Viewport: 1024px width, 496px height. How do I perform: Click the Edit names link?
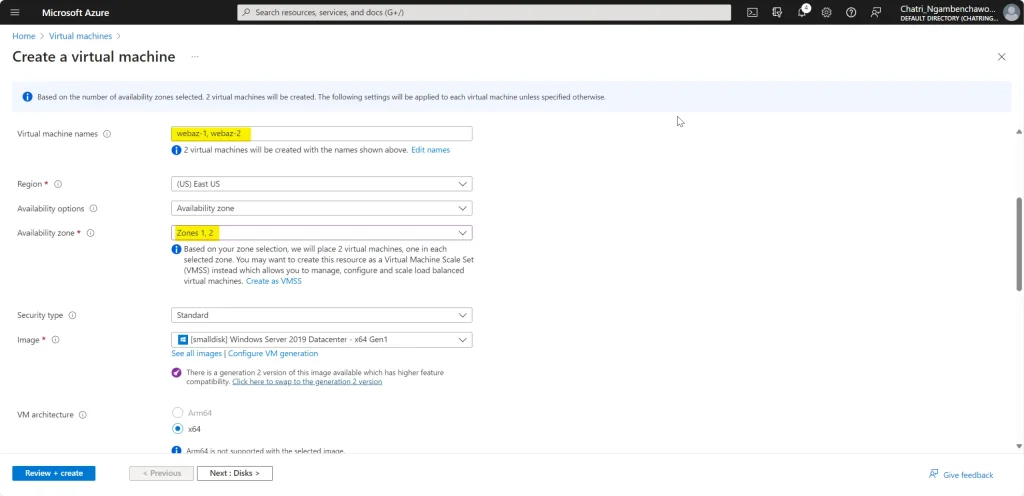(430, 150)
